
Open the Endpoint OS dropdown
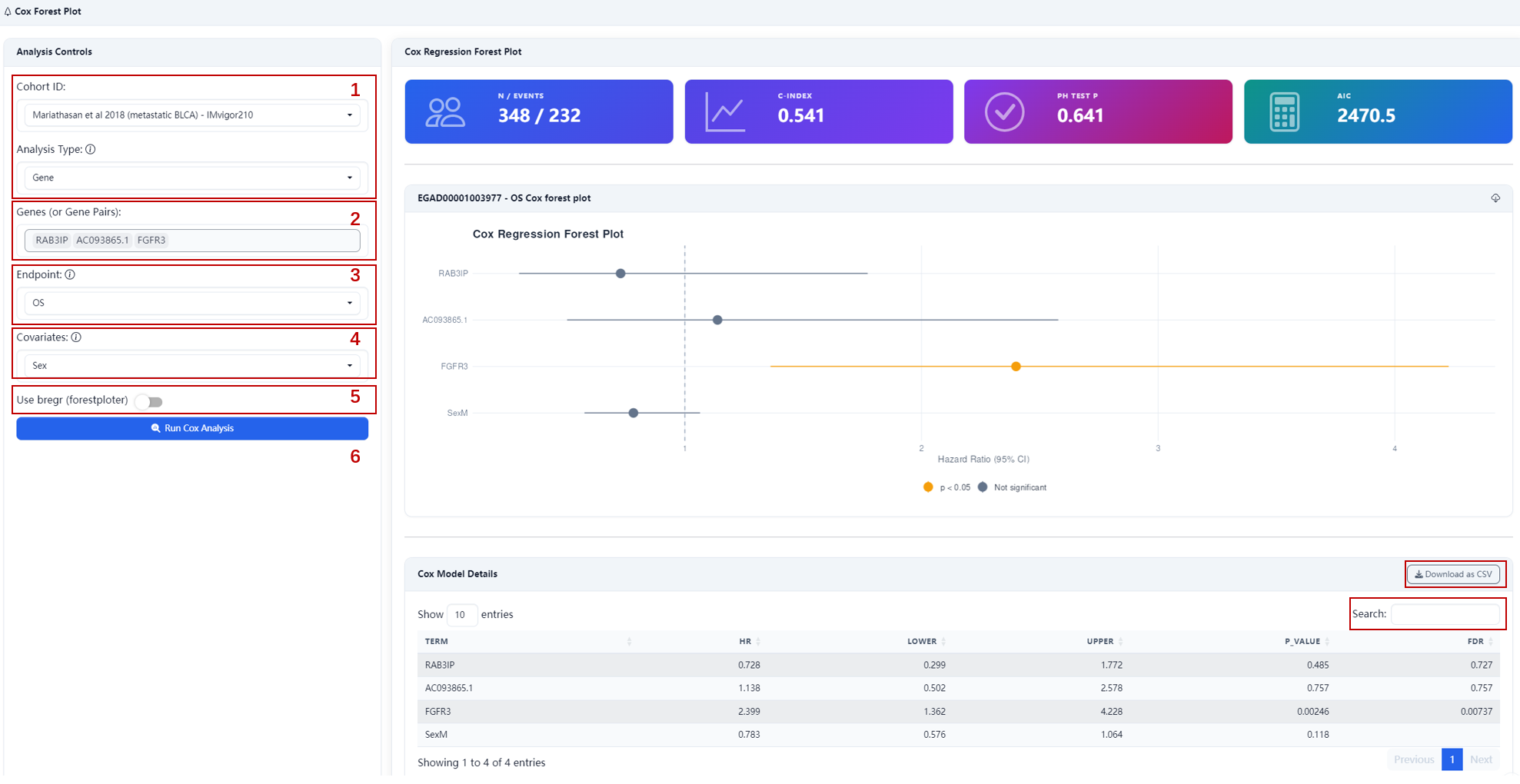tap(192, 303)
